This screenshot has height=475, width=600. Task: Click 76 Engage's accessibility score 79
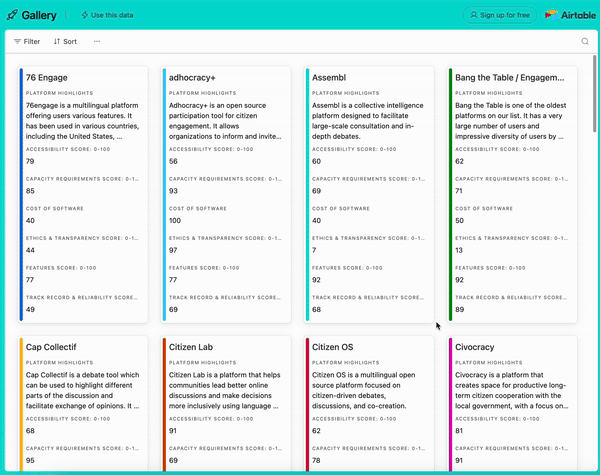(30, 161)
